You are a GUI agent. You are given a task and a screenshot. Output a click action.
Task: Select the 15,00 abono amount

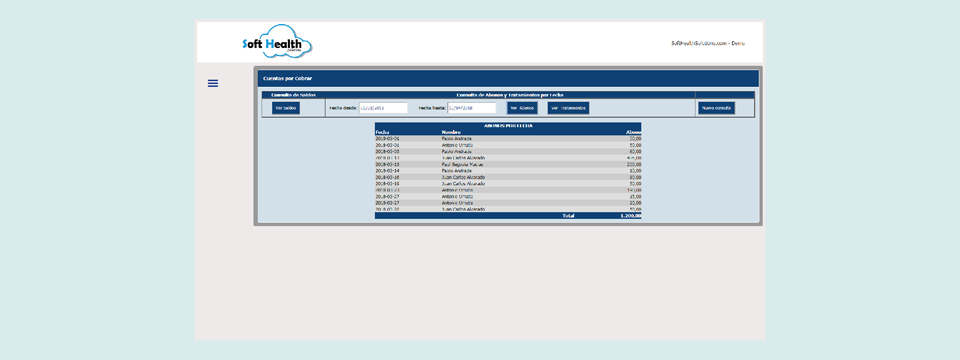pyautogui.click(x=635, y=197)
